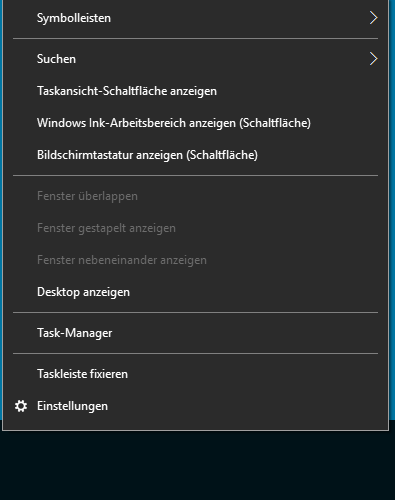This screenshot has width=395, height=500.
Task: Expand the Suchen submenu chevron
Action: click(x=373, y=59)
